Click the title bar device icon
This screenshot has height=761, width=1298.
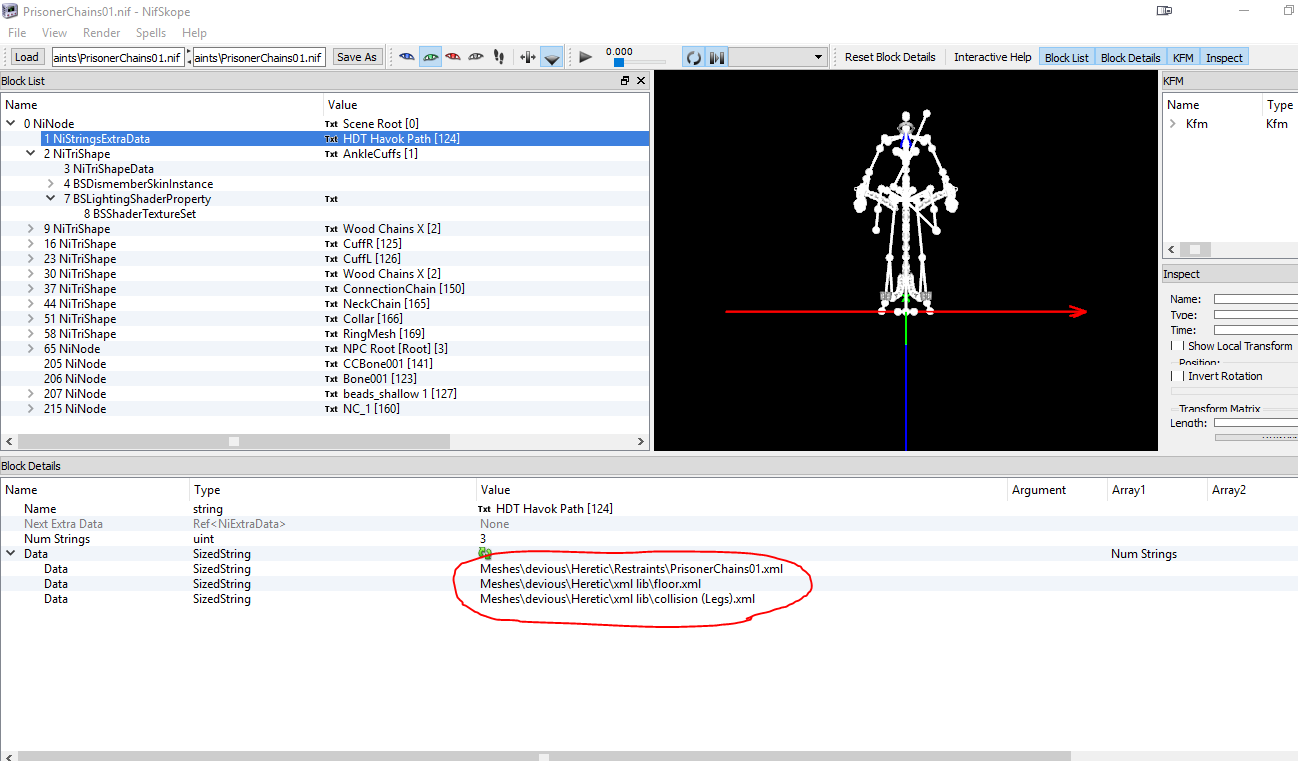(1164, 10)
